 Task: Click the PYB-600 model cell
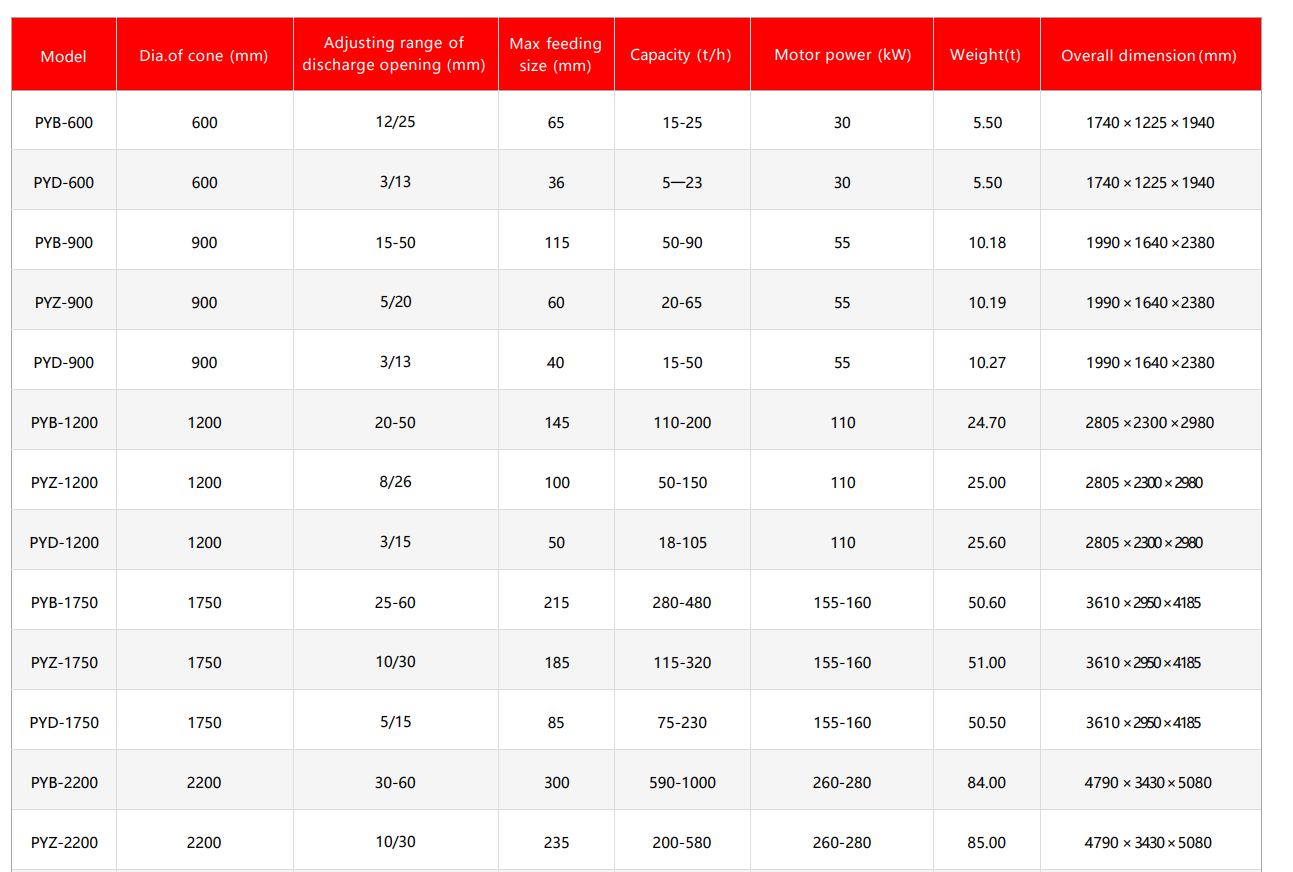pos(64,122)
